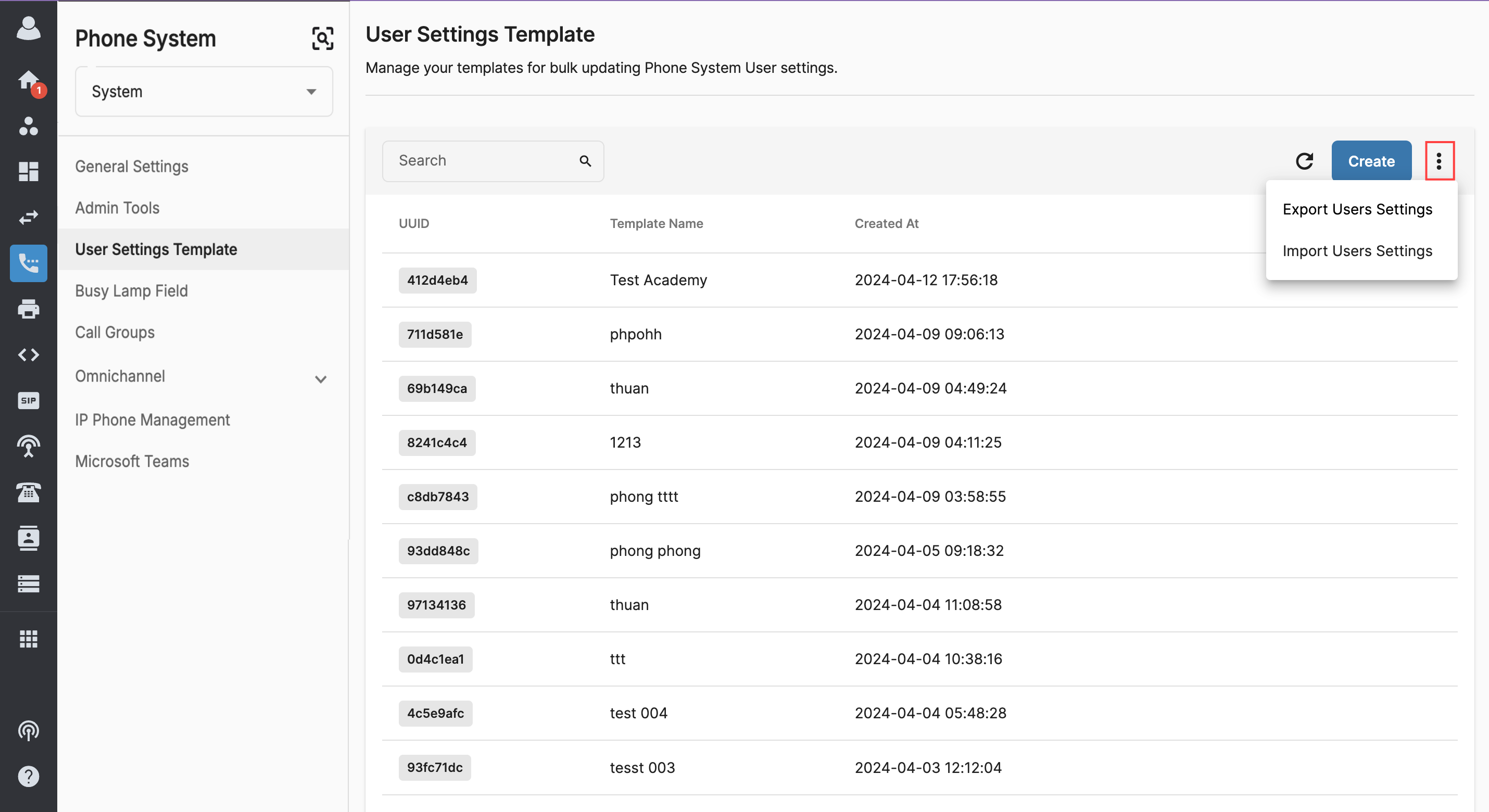This screenshot has width=1489, height=812.
Task: Click the date 2024-04-12 17:56:18
Action: [x=926, y=281]
